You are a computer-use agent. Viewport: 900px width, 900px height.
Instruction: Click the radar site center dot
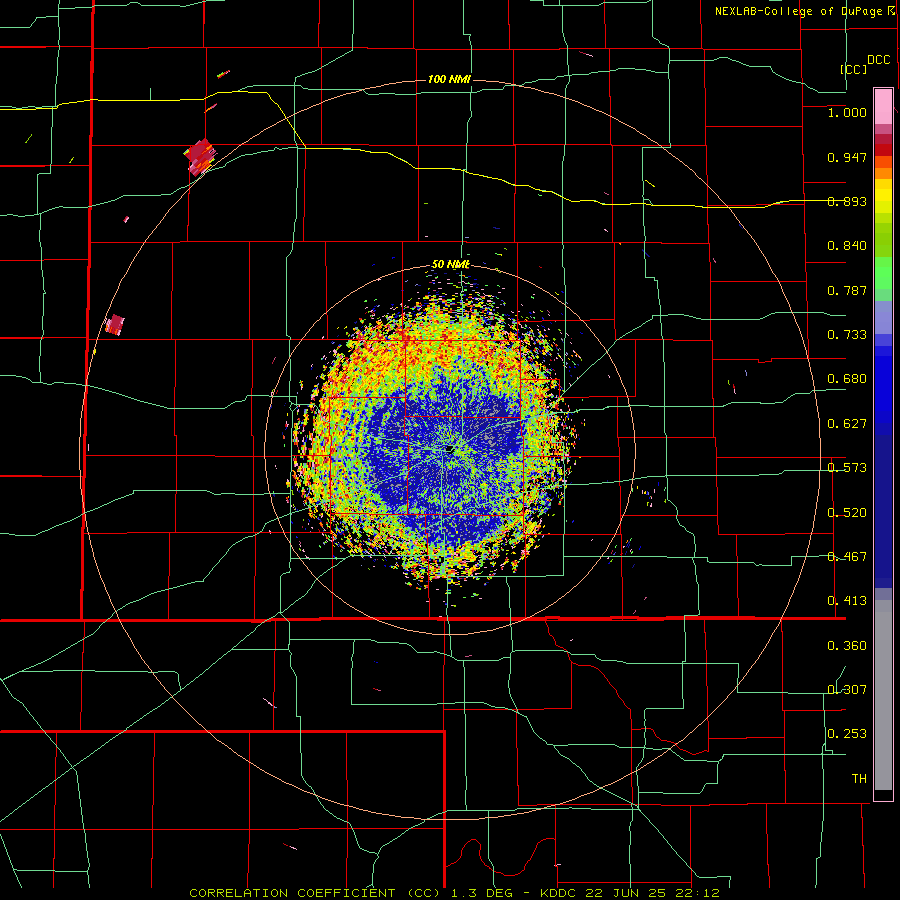point(449,448)
